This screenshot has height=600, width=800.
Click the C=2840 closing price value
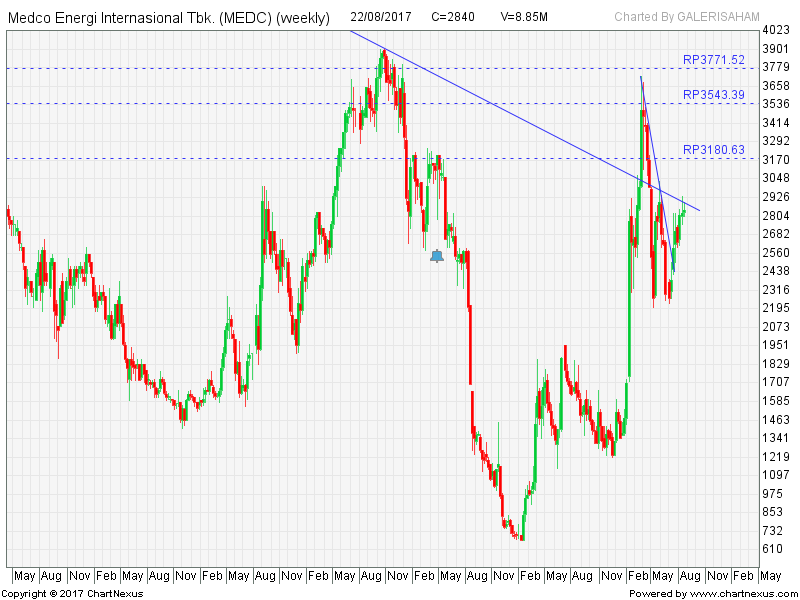point(452,17)
